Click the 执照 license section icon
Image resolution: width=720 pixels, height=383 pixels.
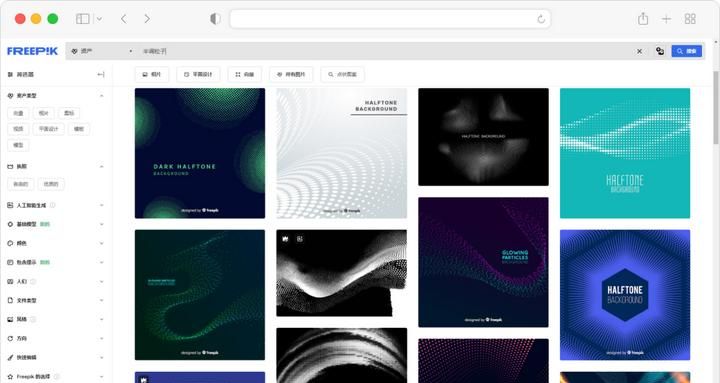coord(10,166)
